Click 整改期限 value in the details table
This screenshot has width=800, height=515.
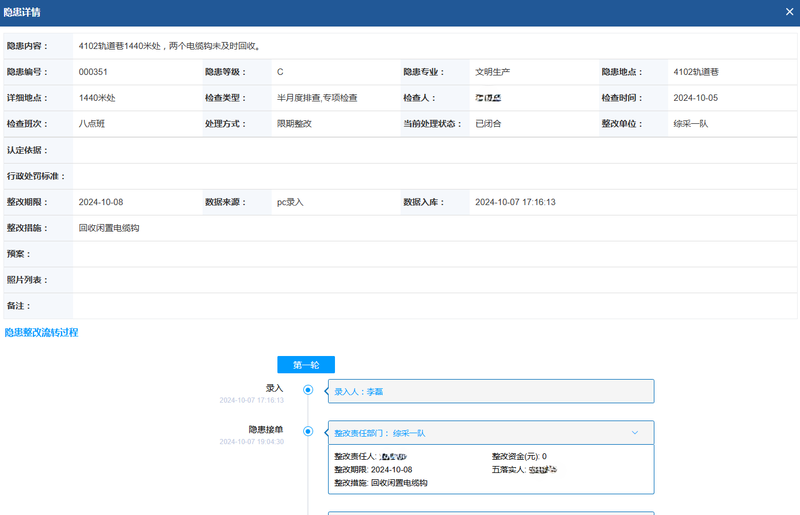[101, 202]
